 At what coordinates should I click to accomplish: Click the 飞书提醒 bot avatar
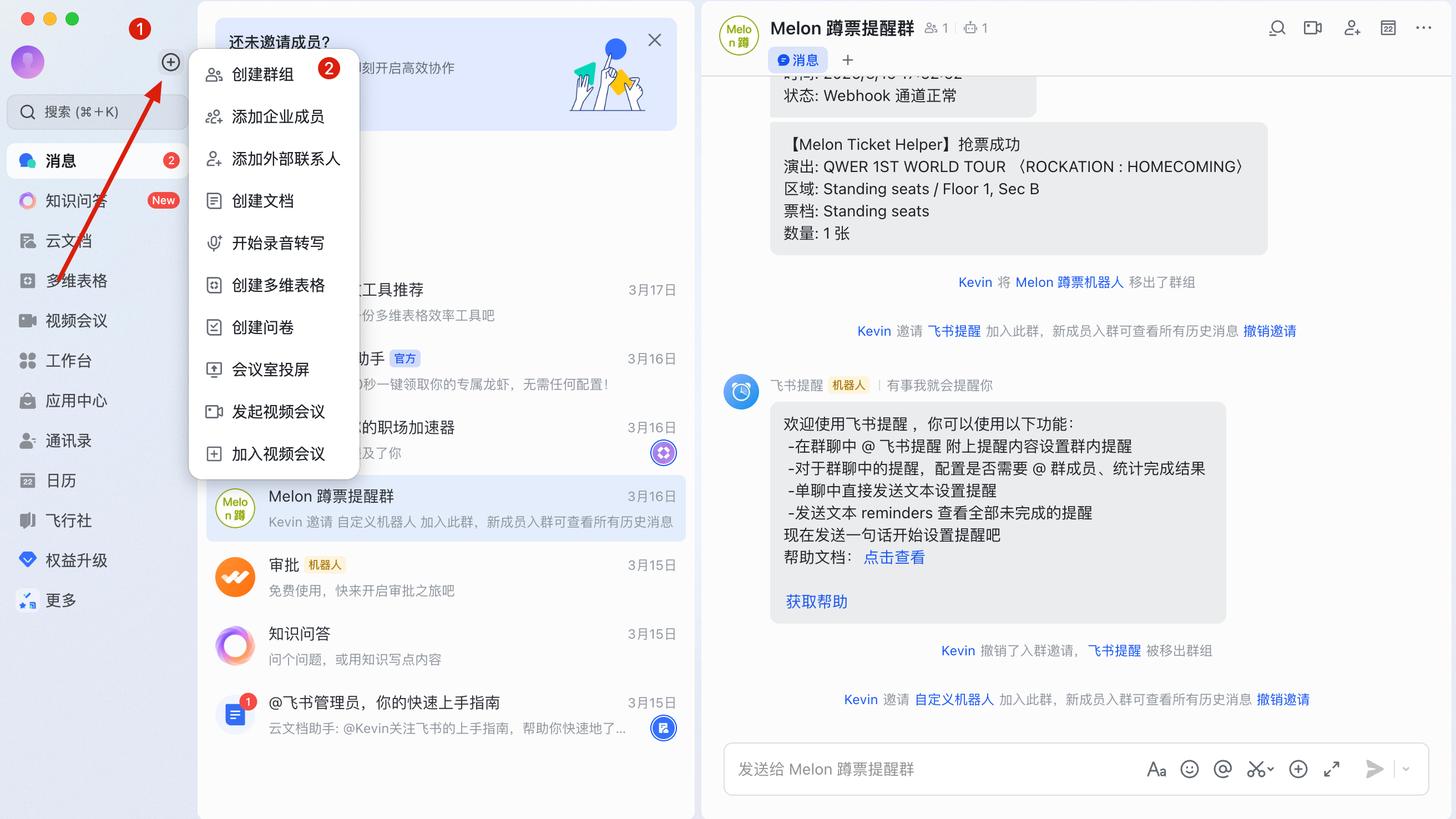pos(741,392)
